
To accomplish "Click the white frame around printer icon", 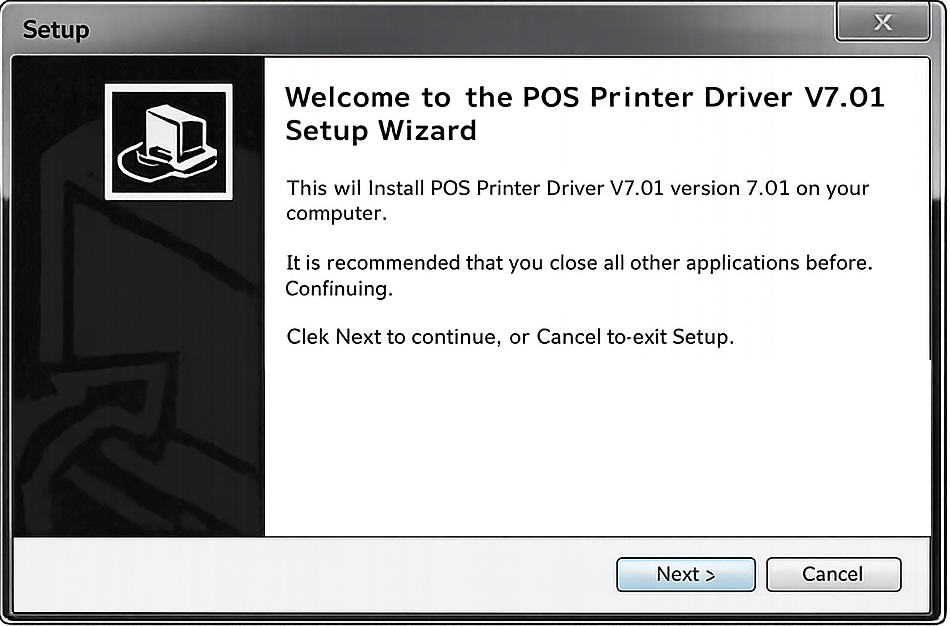I will tap(168, 142).
